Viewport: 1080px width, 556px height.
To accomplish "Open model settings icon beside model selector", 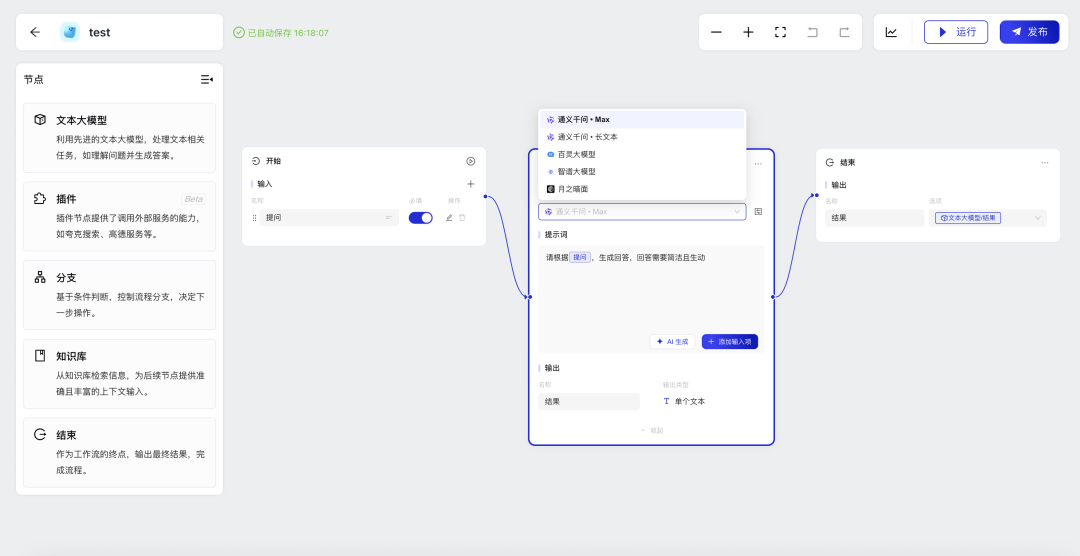I will 758,212.
